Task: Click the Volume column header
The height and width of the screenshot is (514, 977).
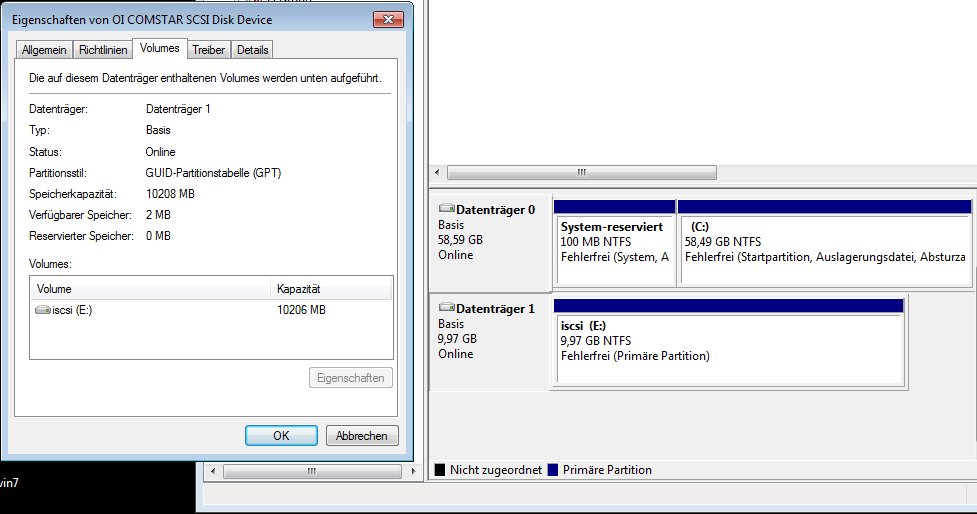Action: pyautogui.click(x=150, y=289)
